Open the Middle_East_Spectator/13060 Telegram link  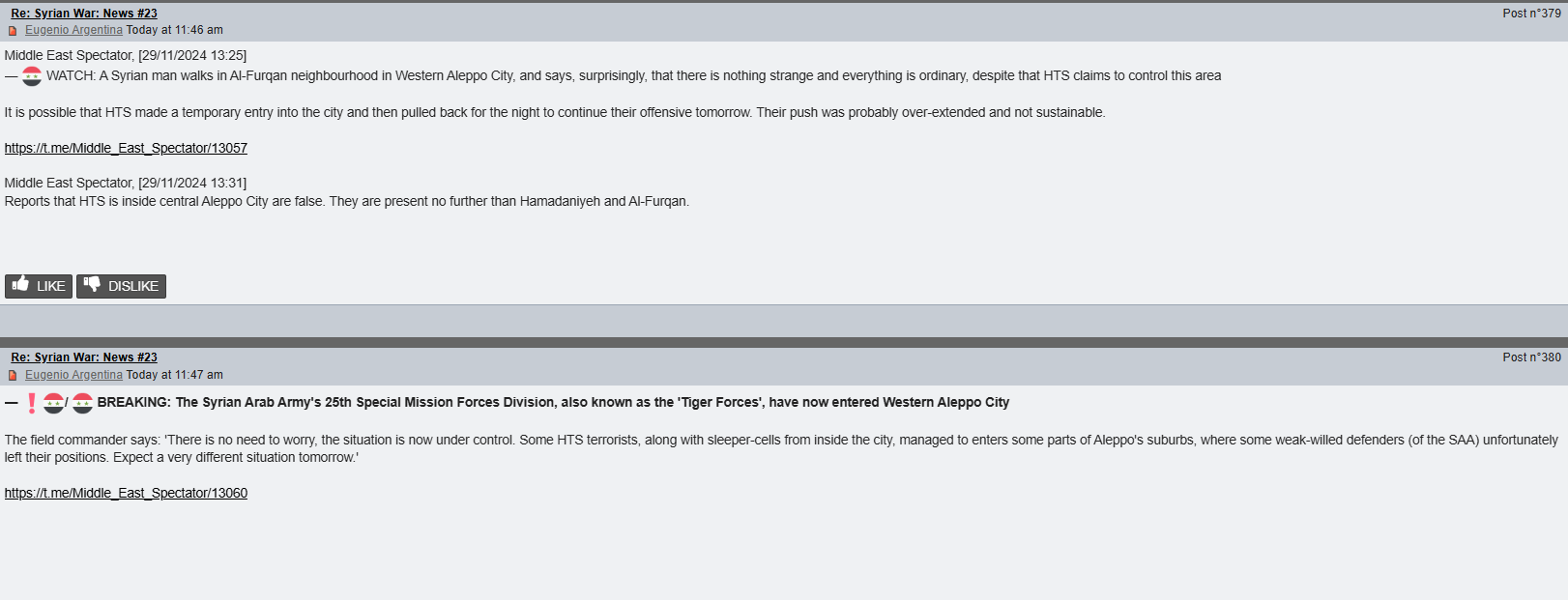[x=126, y=493]
